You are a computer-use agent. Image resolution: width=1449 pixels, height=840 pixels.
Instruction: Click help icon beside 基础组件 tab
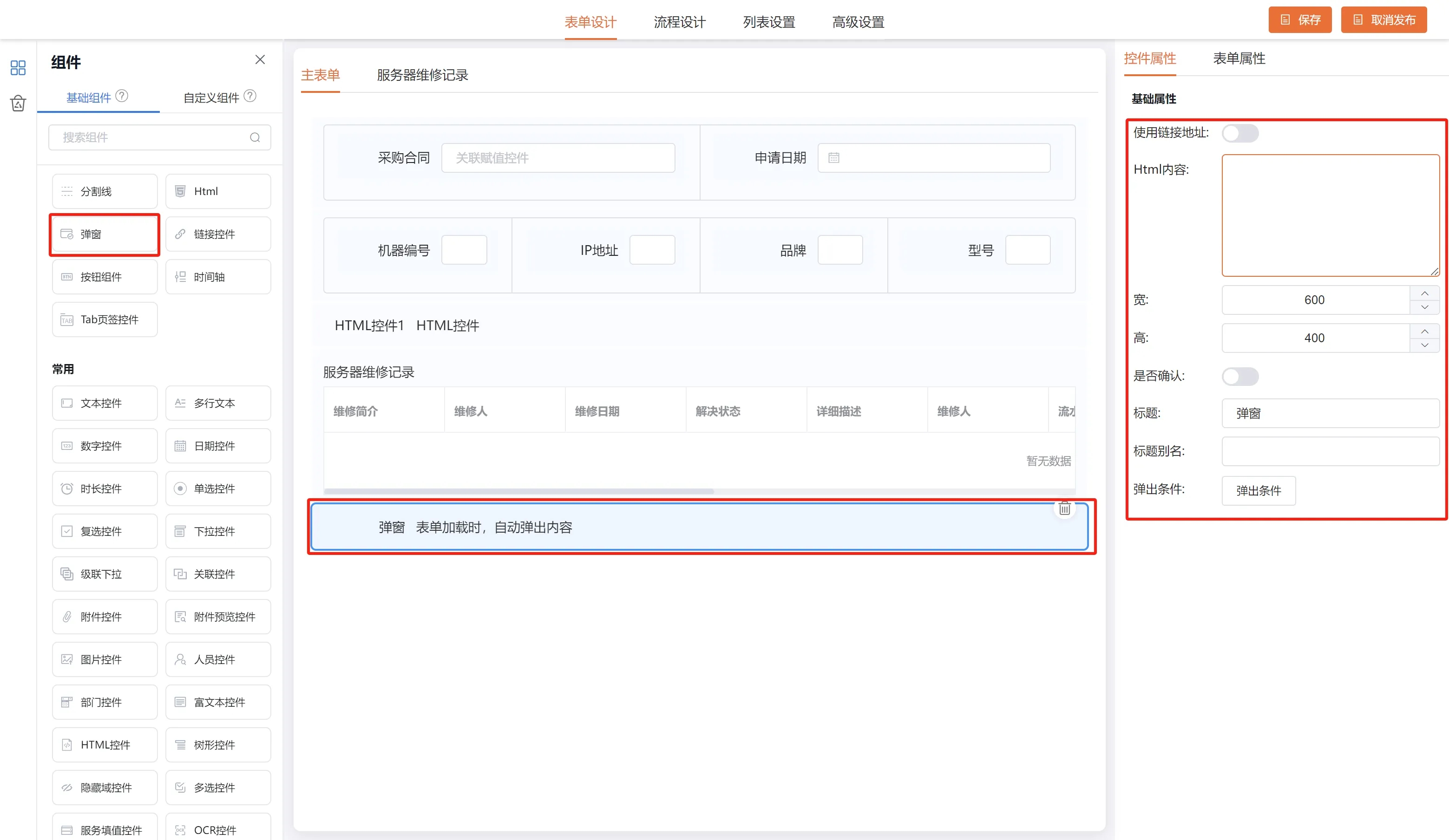click(x=122, y=96)
